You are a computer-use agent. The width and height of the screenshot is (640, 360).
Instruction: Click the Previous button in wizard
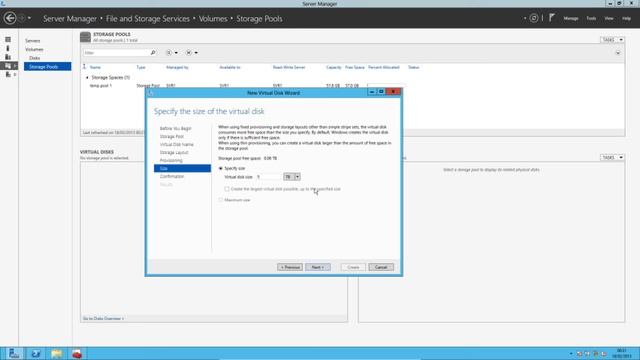pyautogui.click(x=290, y=267)
